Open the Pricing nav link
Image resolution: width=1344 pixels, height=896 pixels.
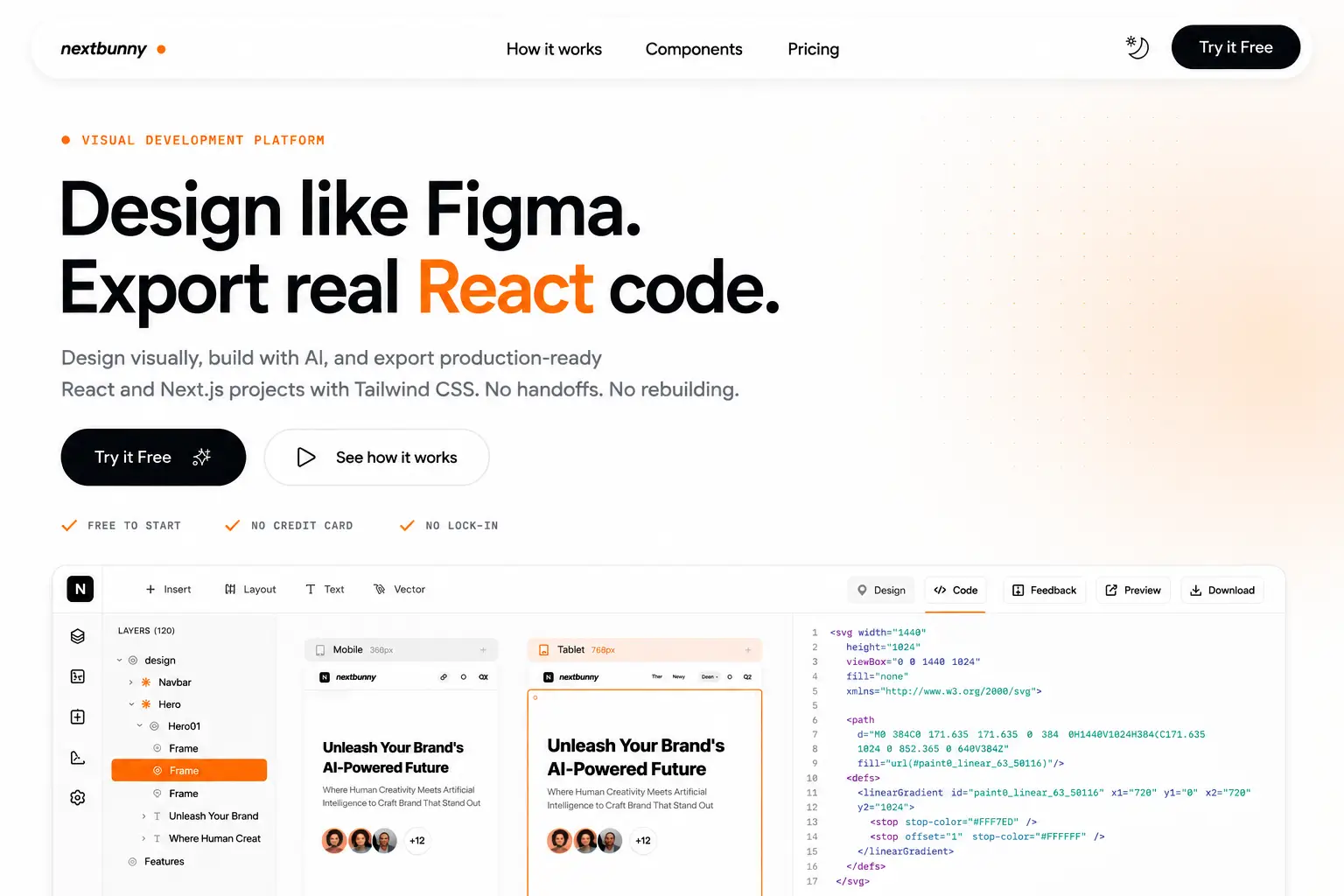click(x=813, y=49)
